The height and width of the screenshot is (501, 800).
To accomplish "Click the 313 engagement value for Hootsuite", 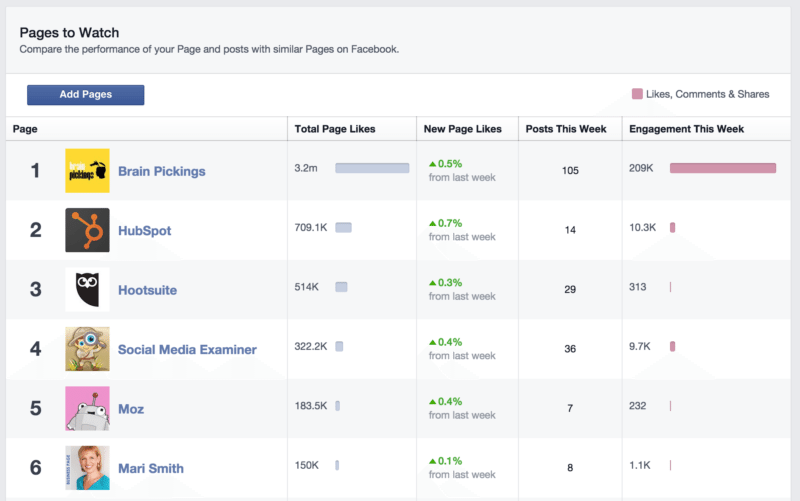I will pos(638,287).
